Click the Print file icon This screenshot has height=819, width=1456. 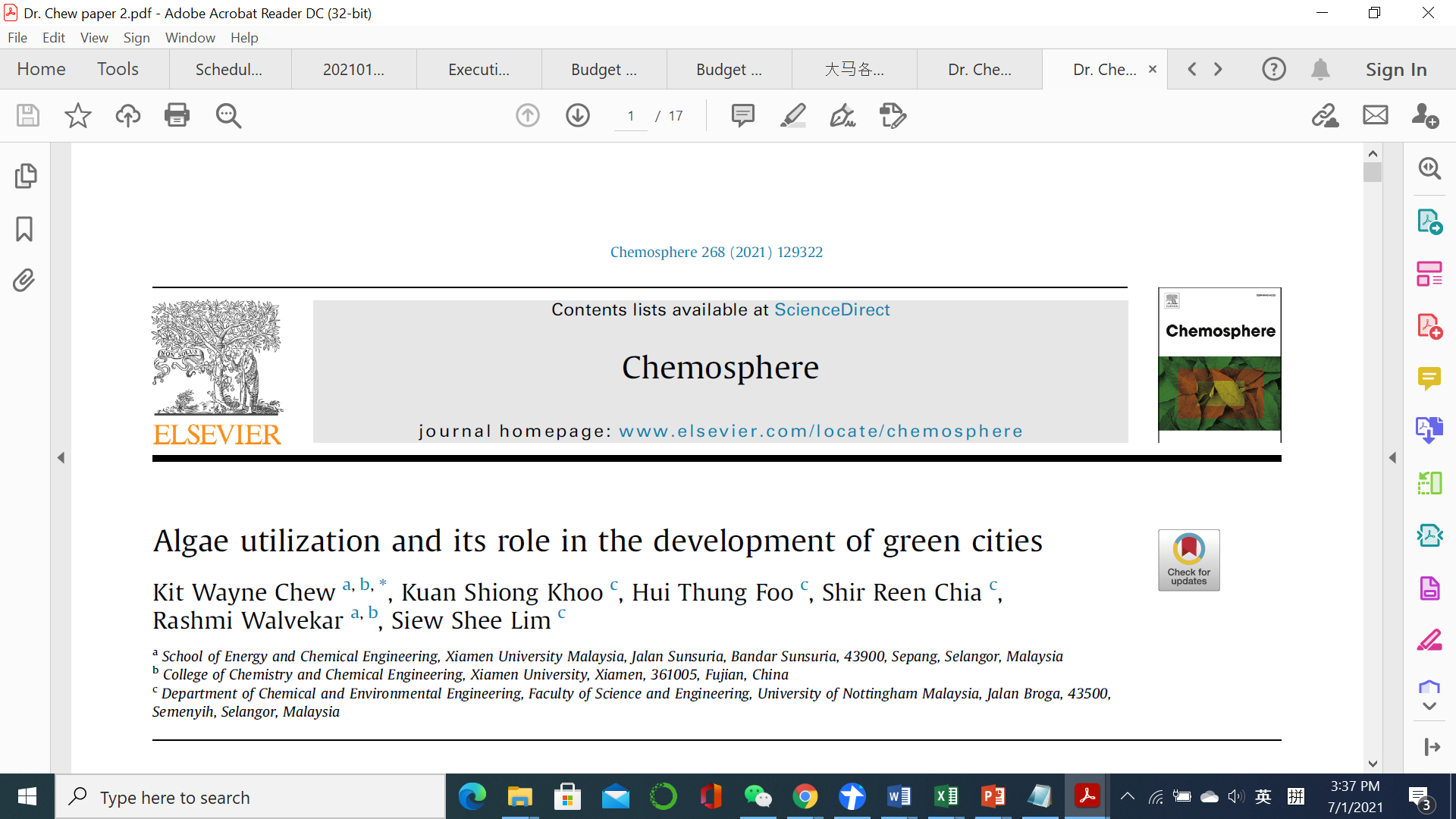pyautogui.click(x=177, y=115)
